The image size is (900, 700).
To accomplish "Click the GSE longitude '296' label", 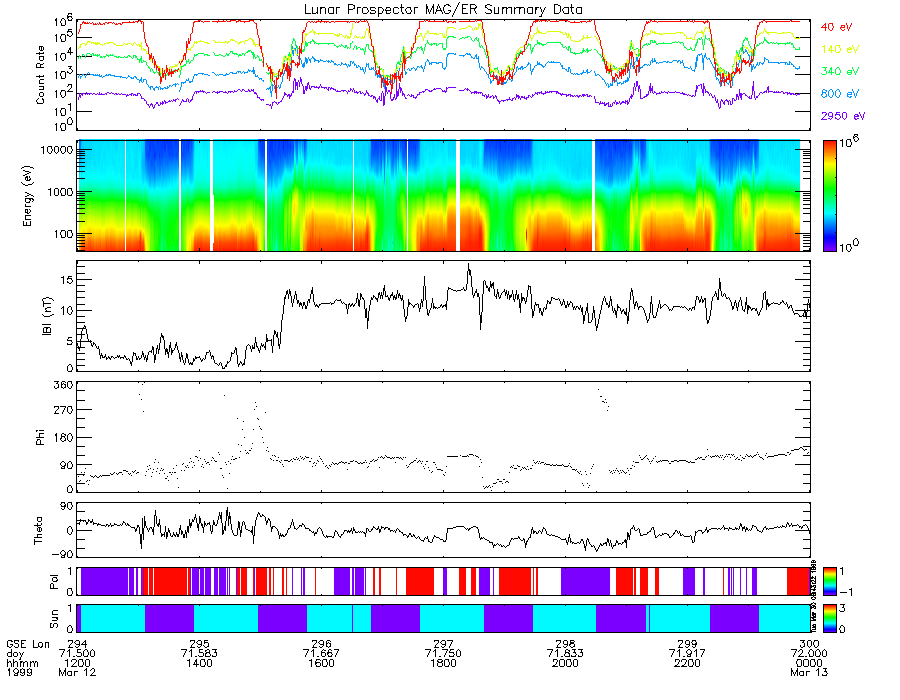I will click(321, 644).
